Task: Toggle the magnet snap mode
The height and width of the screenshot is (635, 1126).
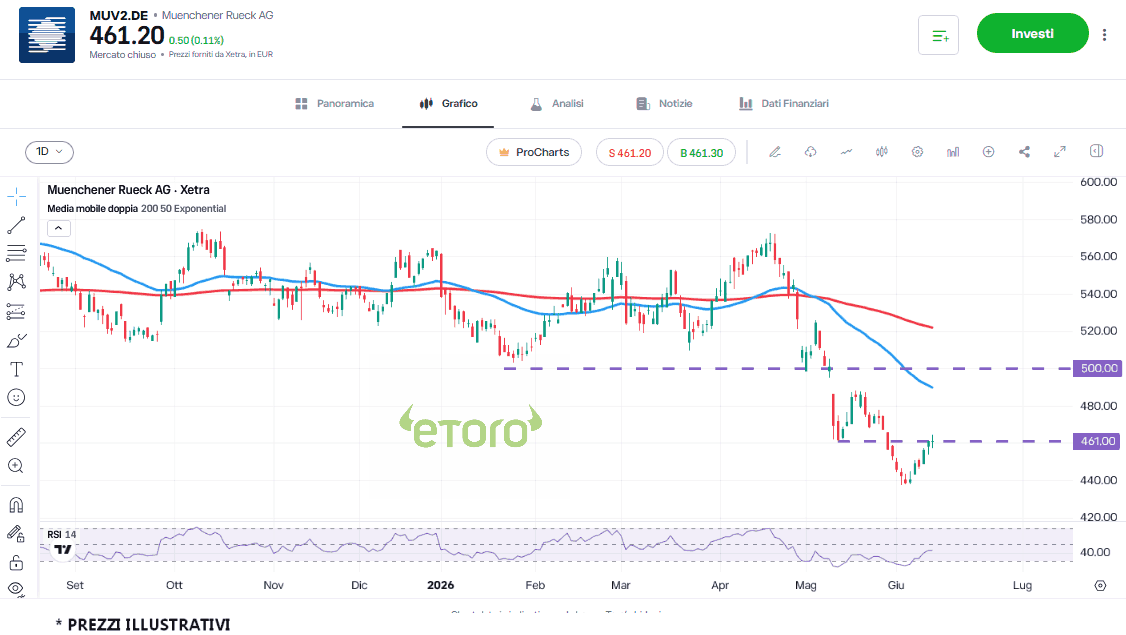Action: point(16,504)
